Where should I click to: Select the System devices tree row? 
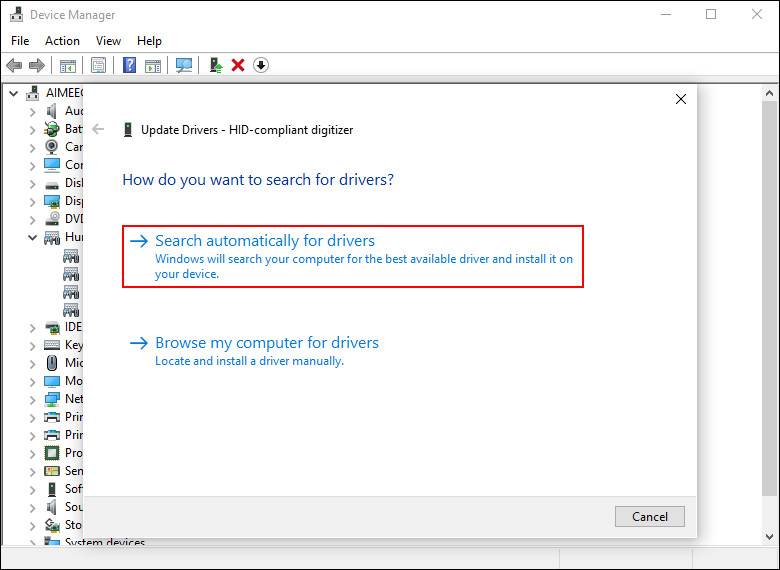point(94,541)
